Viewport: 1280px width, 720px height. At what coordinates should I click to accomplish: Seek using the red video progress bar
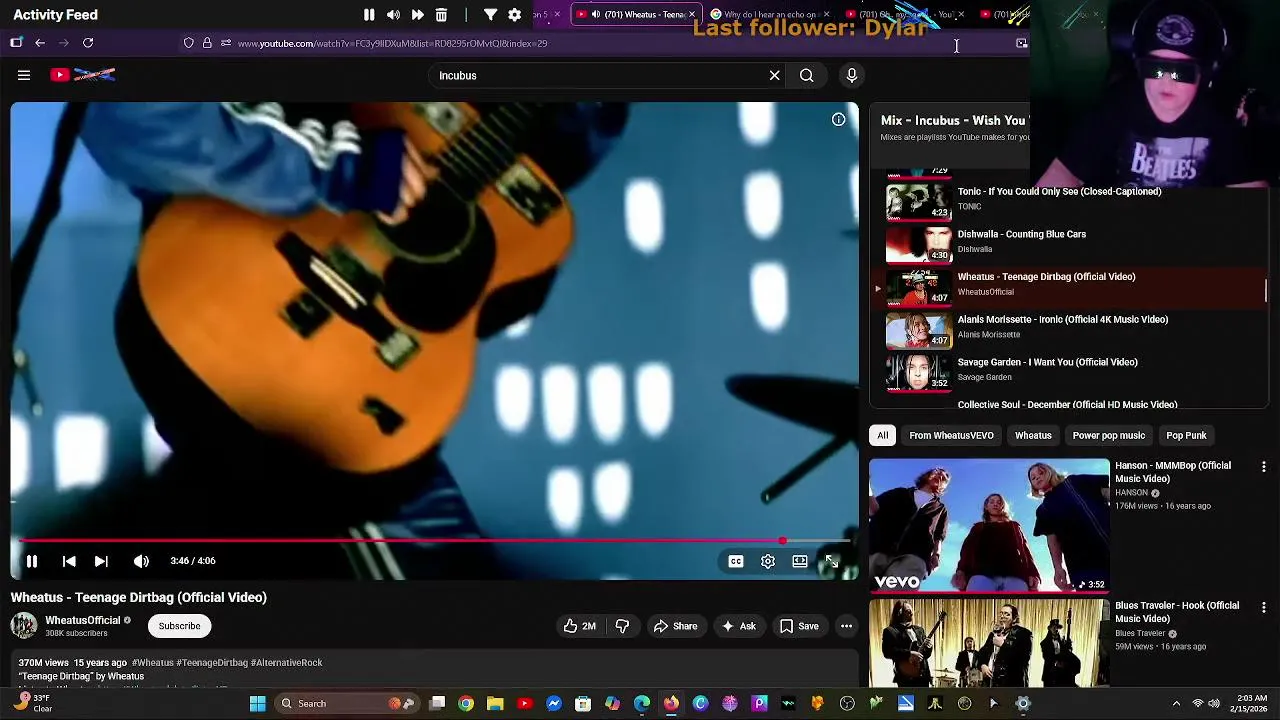coord(434,541)
